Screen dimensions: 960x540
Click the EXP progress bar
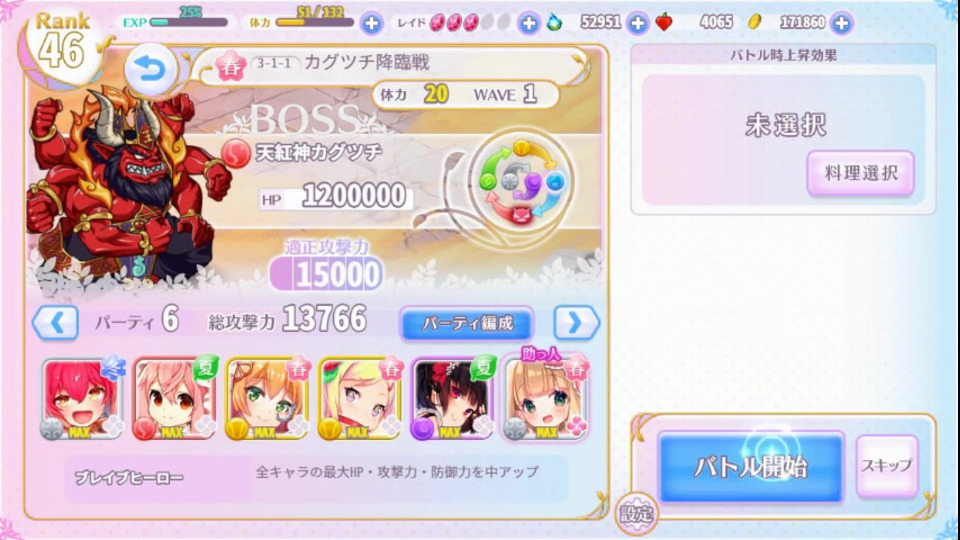pyautogui.click(x=189, y=23)
